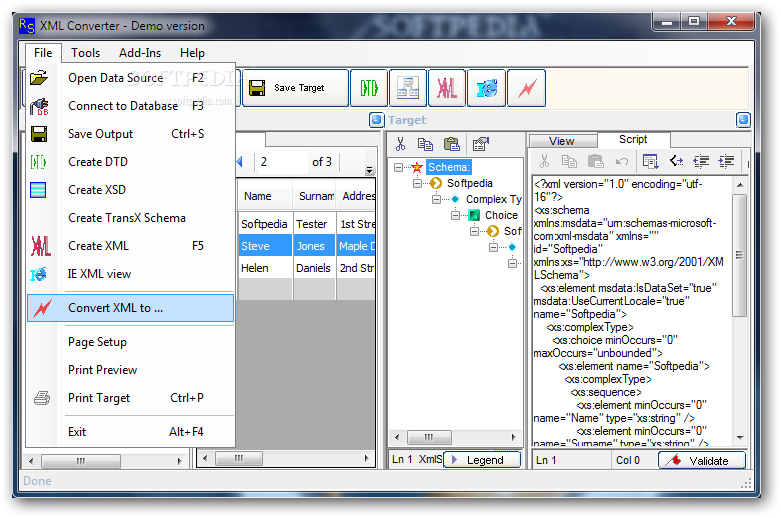Click the data grid horizontal scrollbar thumb
Image resolution: width=781 pixels, height=518 pixels.
(x=239, y=458)
